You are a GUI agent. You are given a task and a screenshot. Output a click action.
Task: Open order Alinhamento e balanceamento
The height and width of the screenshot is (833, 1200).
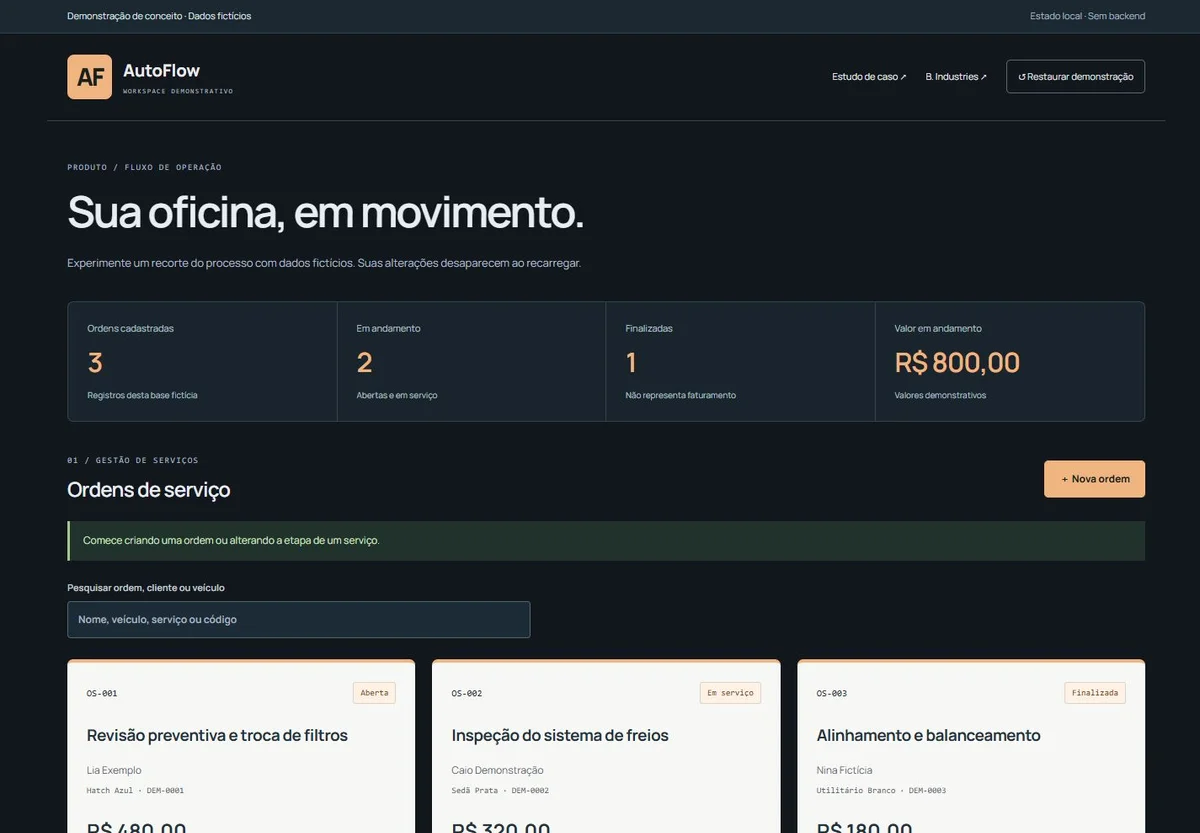pos(928,736)
